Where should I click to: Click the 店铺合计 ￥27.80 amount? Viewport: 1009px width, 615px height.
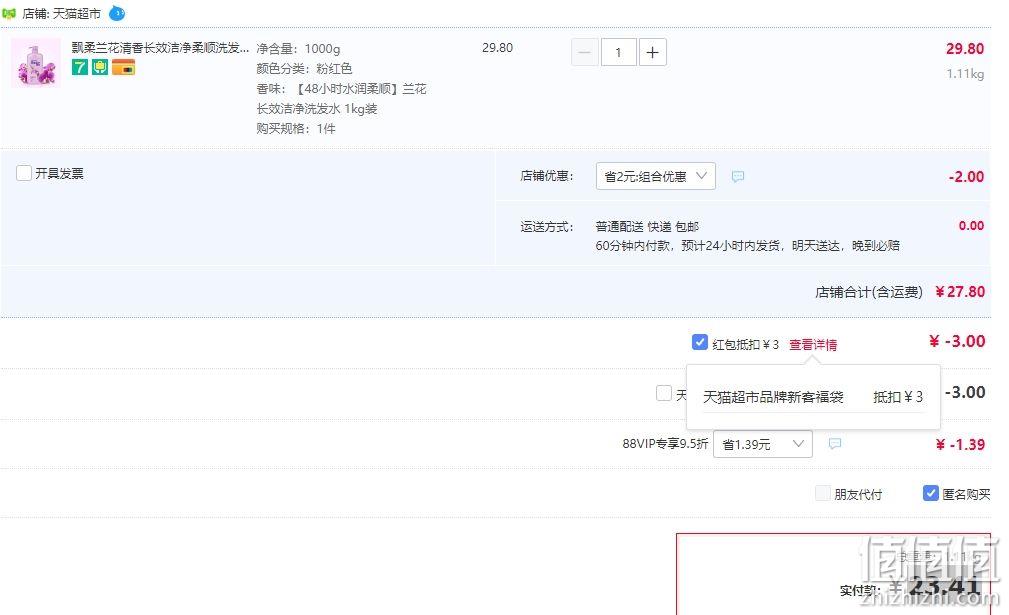tap(960, 291)
